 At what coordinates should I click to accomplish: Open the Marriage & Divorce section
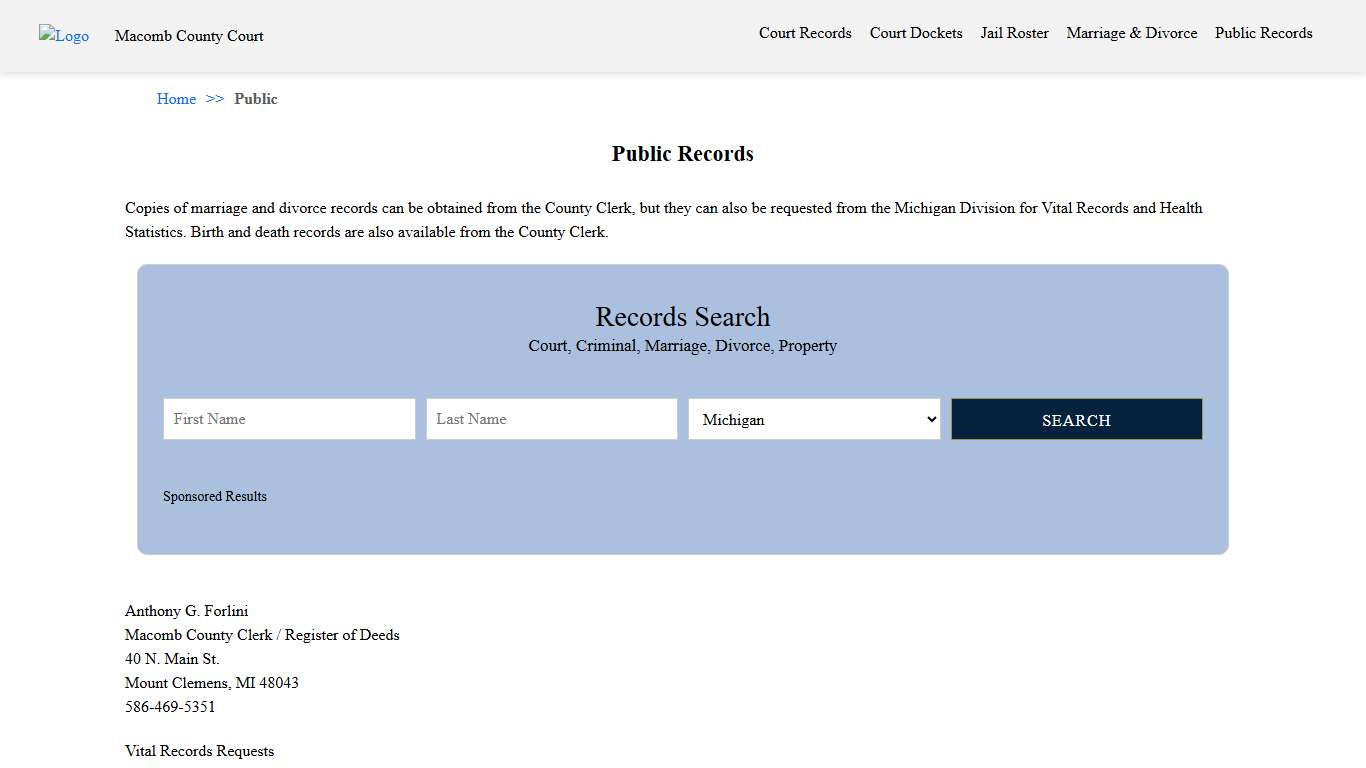click(x=1131, y=33)
